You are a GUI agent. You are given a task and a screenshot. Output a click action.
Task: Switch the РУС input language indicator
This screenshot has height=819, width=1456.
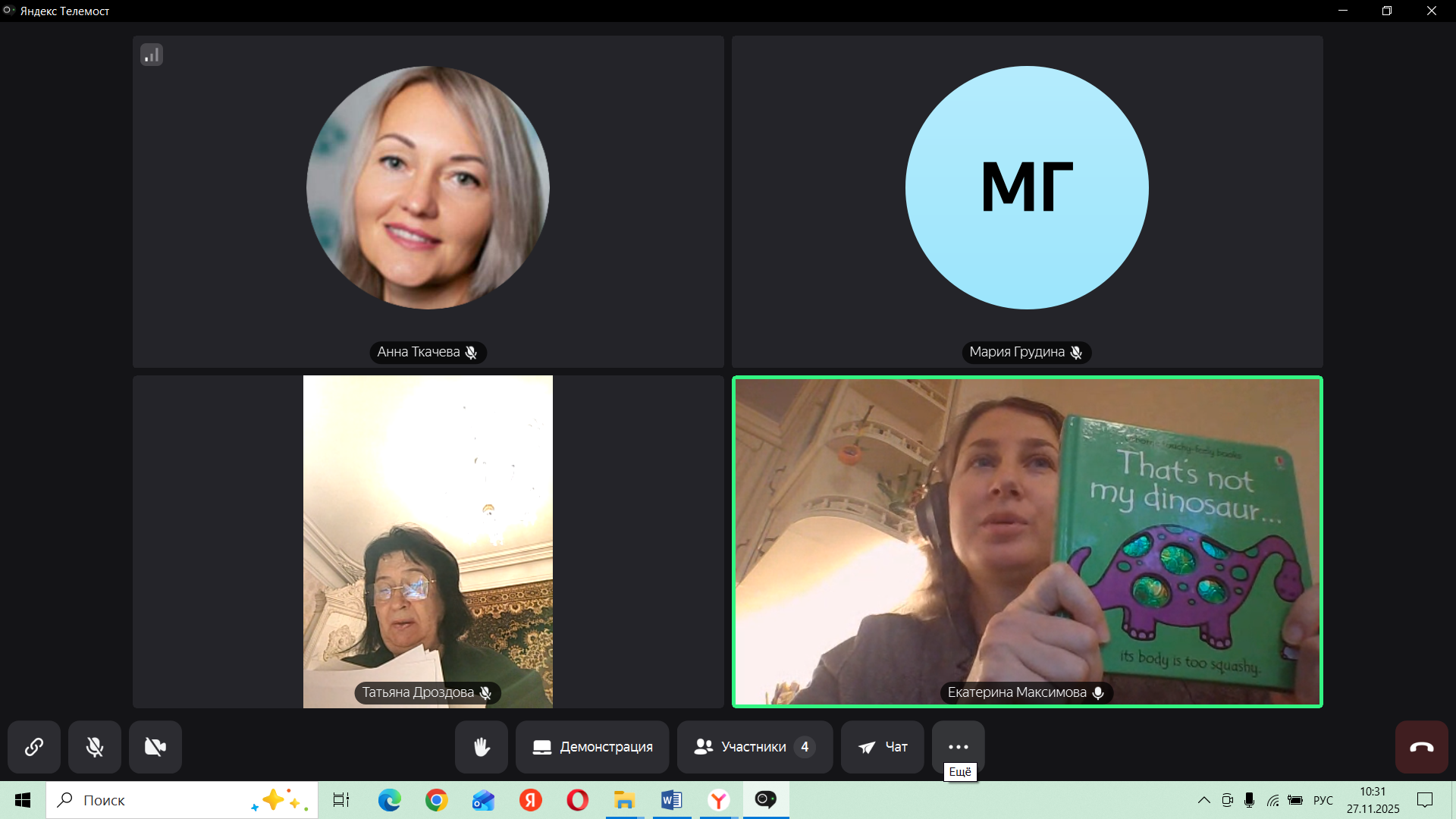[x=1323, y=800]
